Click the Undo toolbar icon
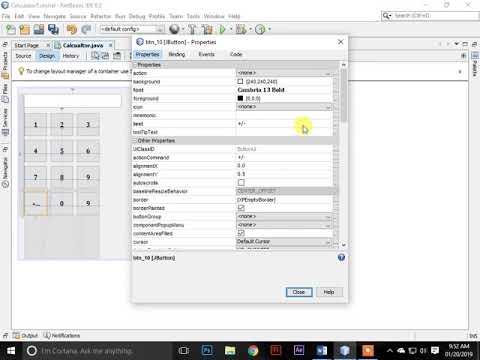Viewport: 480px width, 360px height. [71, 30]
